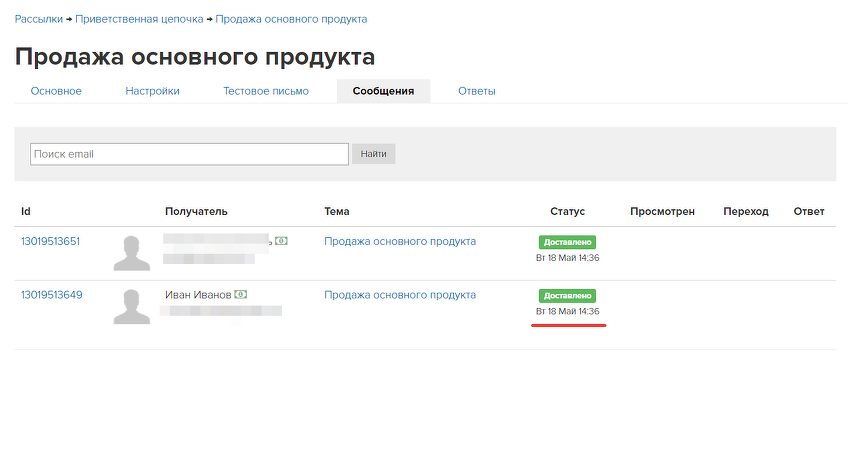The image size is (848, 455).
Task: Open message Id 13019513649
Action: [x=51, y=295]
